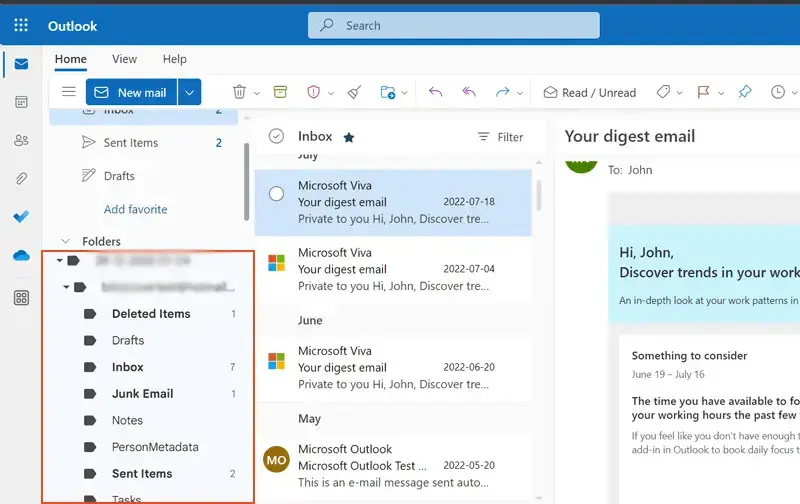The height and width of the screenshot is (504, 800).
Task: Open the Microsoft Outlook Test email
Action: (393, 466)
